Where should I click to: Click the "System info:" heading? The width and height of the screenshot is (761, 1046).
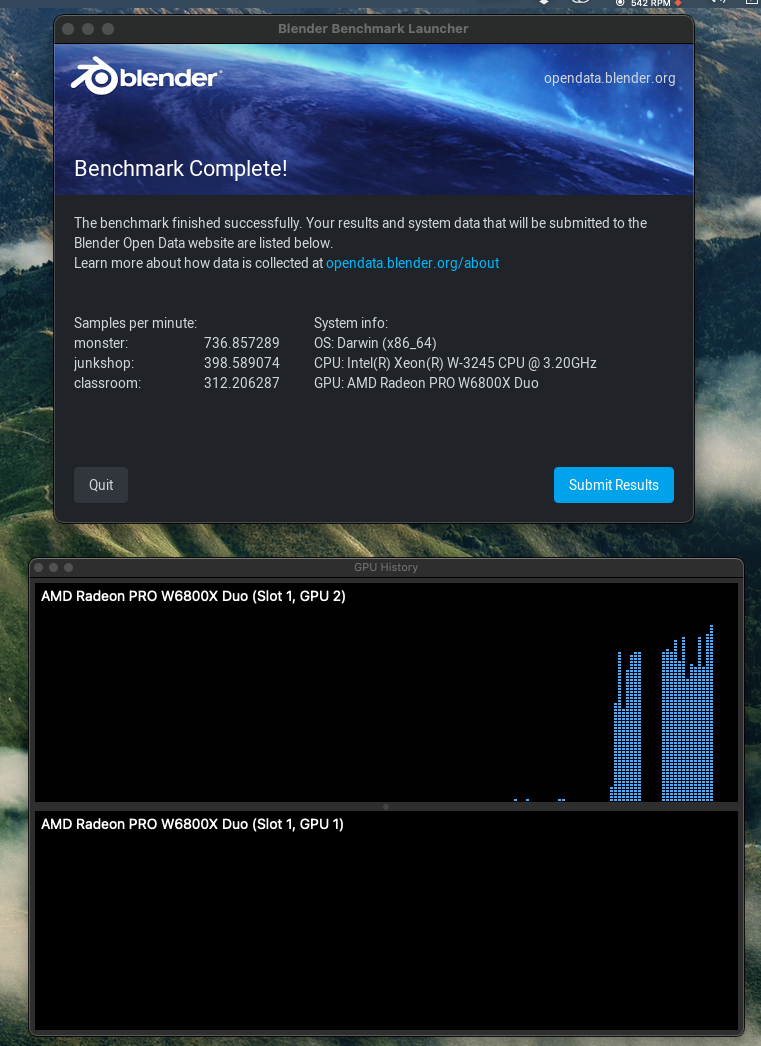(351, 323)
